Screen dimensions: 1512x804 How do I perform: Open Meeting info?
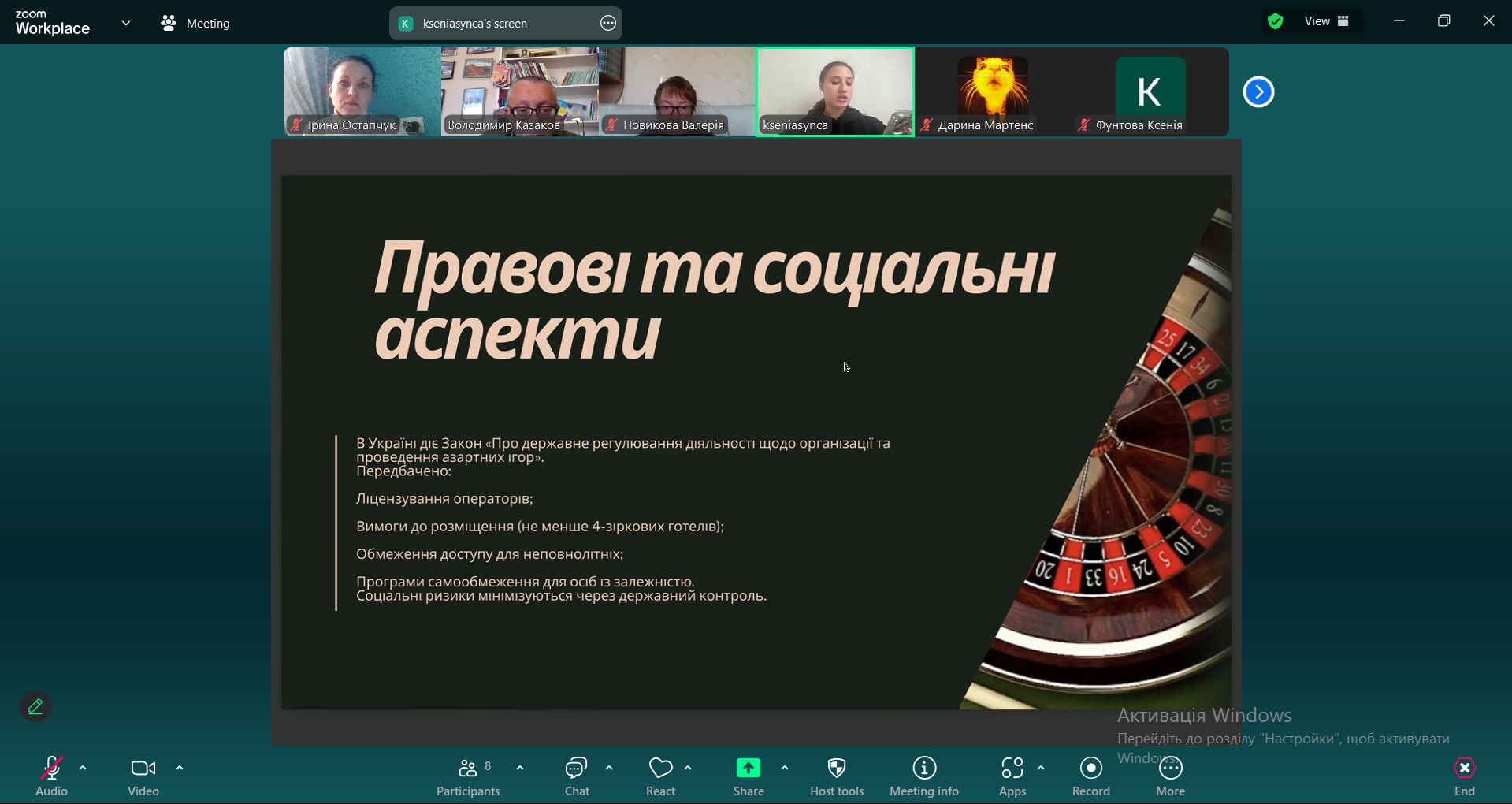[x=924, y=776]
